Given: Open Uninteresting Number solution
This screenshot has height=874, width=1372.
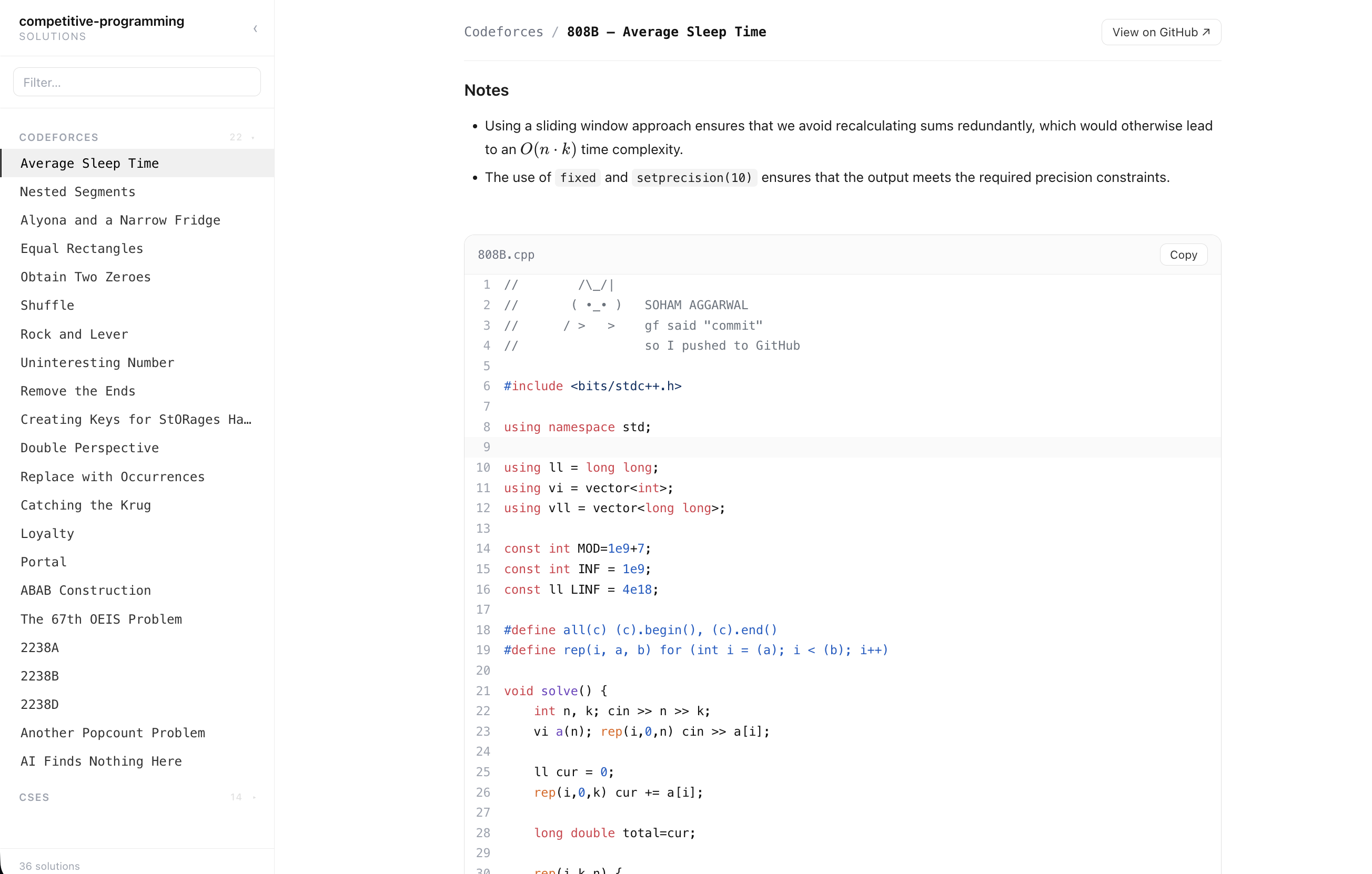Looking at the screenshot, I should 137,363.
